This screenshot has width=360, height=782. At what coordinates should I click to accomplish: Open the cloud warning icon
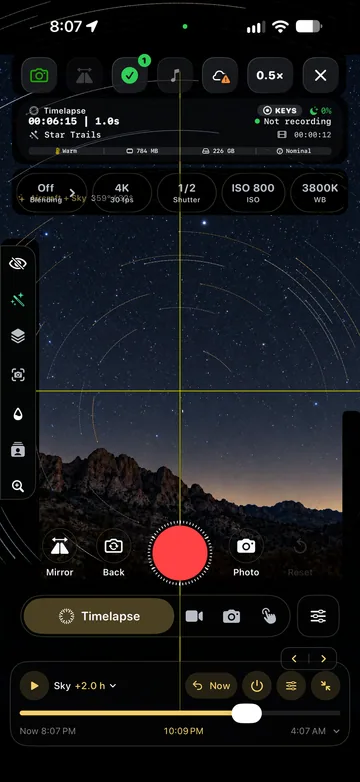(220, 75)
